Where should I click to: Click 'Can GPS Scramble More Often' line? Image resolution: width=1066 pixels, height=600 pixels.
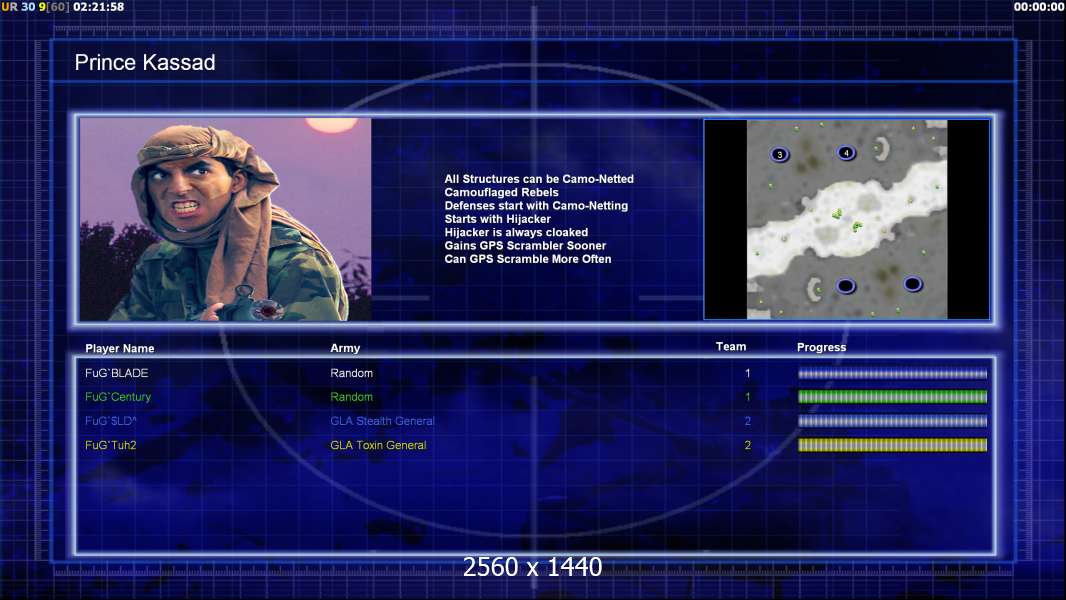(x=528, y=259)
